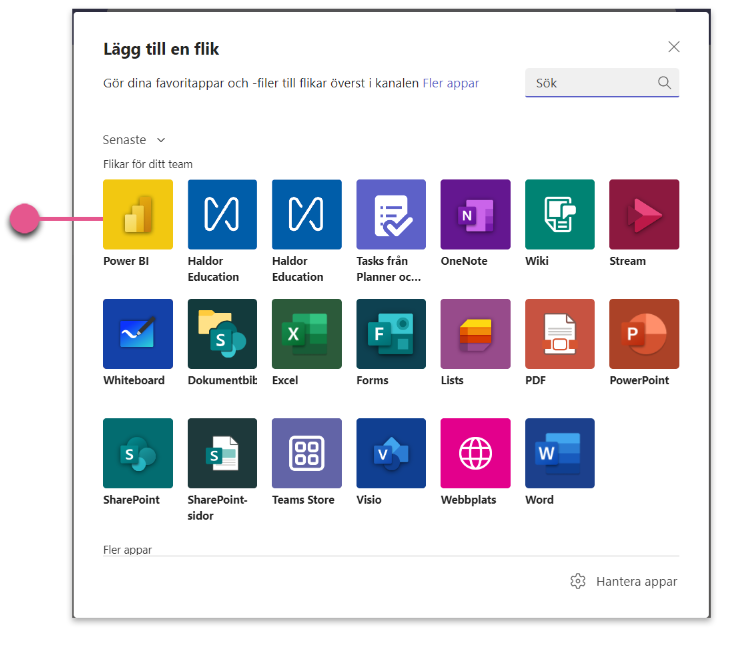The width and height of the screenshot is (737, 649).
Task: Click the Power BI label text
Action: [x=126, y=261]
